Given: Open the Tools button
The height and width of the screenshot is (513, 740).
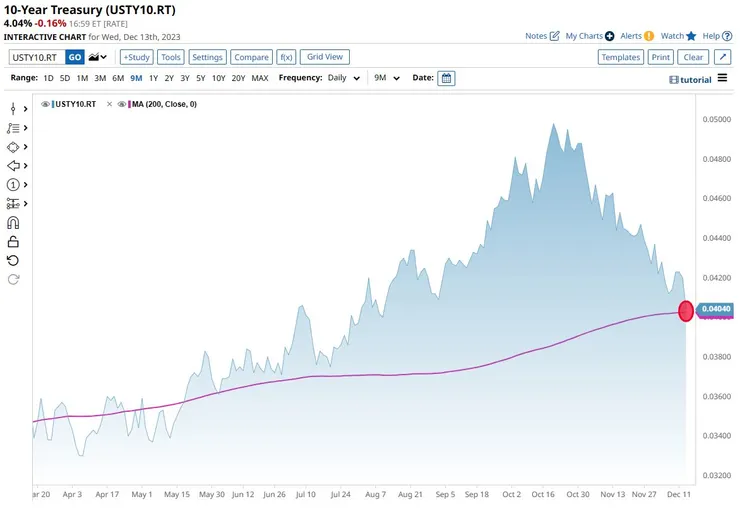Looking at the screenshot, I should pos(170,57).
